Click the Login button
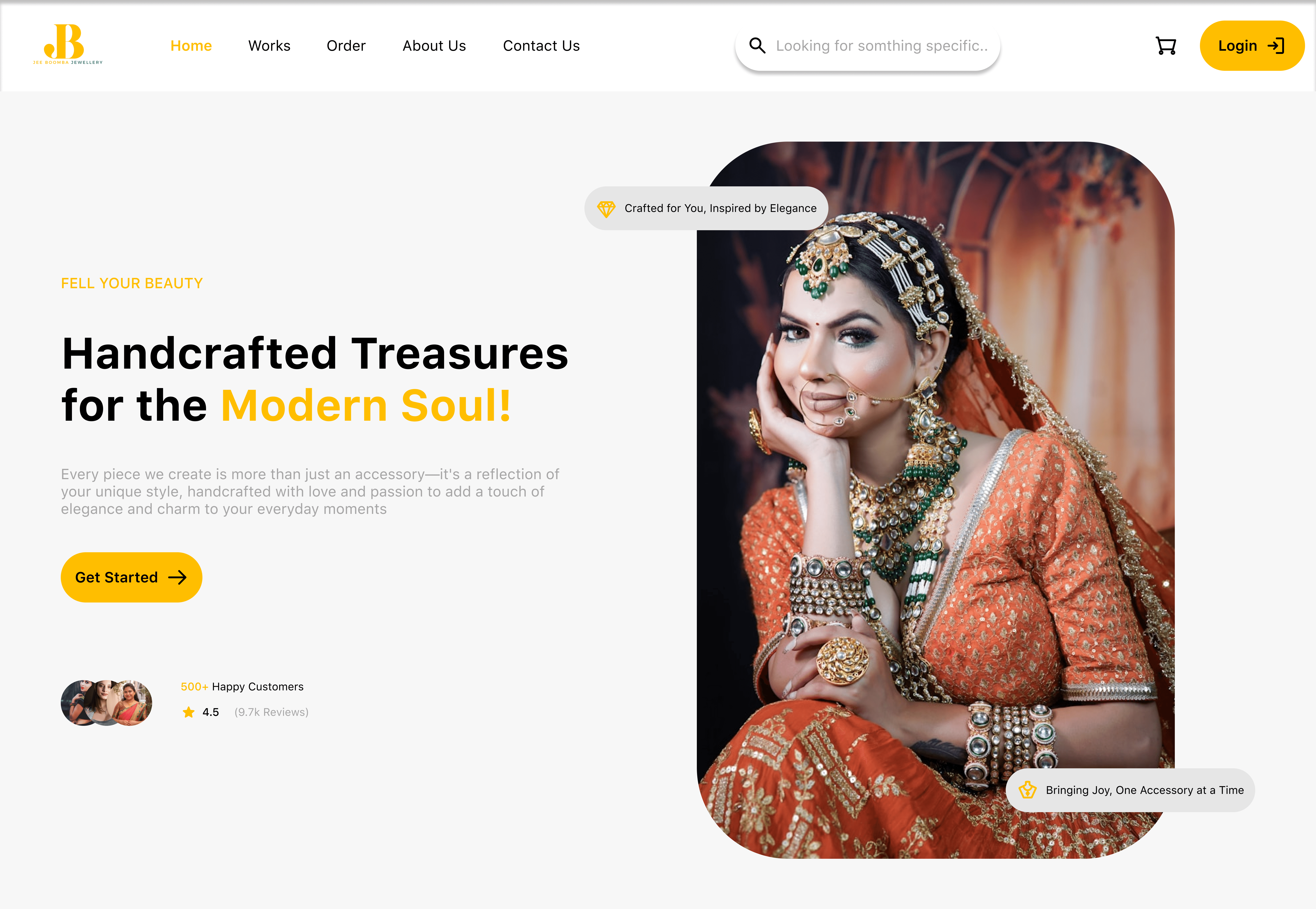1316x909 pixels. tap(1252, 45)
